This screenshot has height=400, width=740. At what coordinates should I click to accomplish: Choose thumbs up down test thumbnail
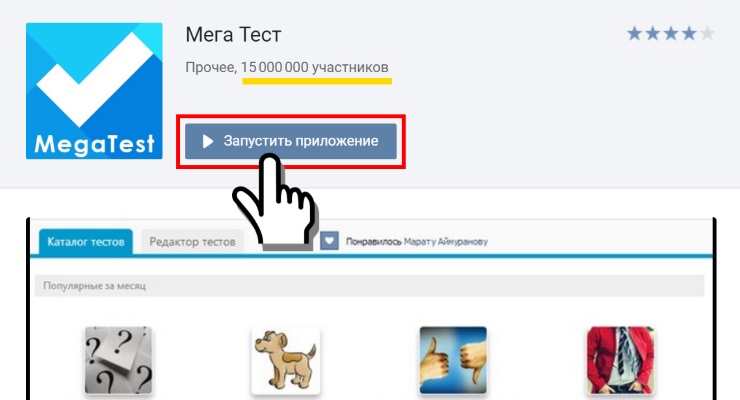pos(453,360)
